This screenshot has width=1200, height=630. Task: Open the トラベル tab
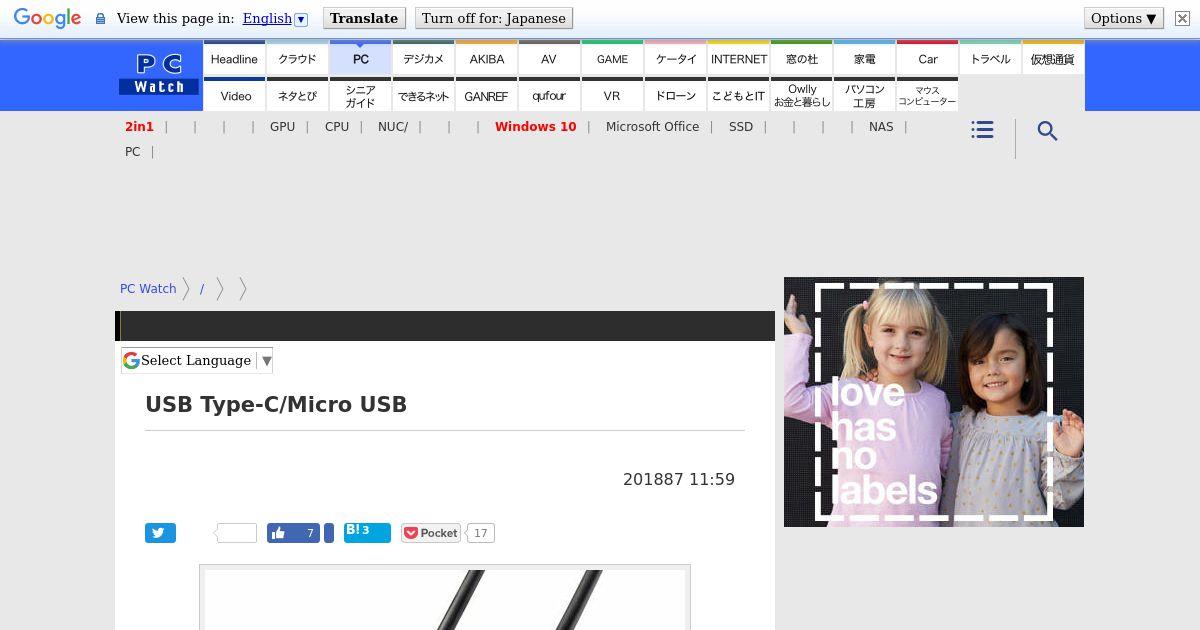[x=990, y=59]
